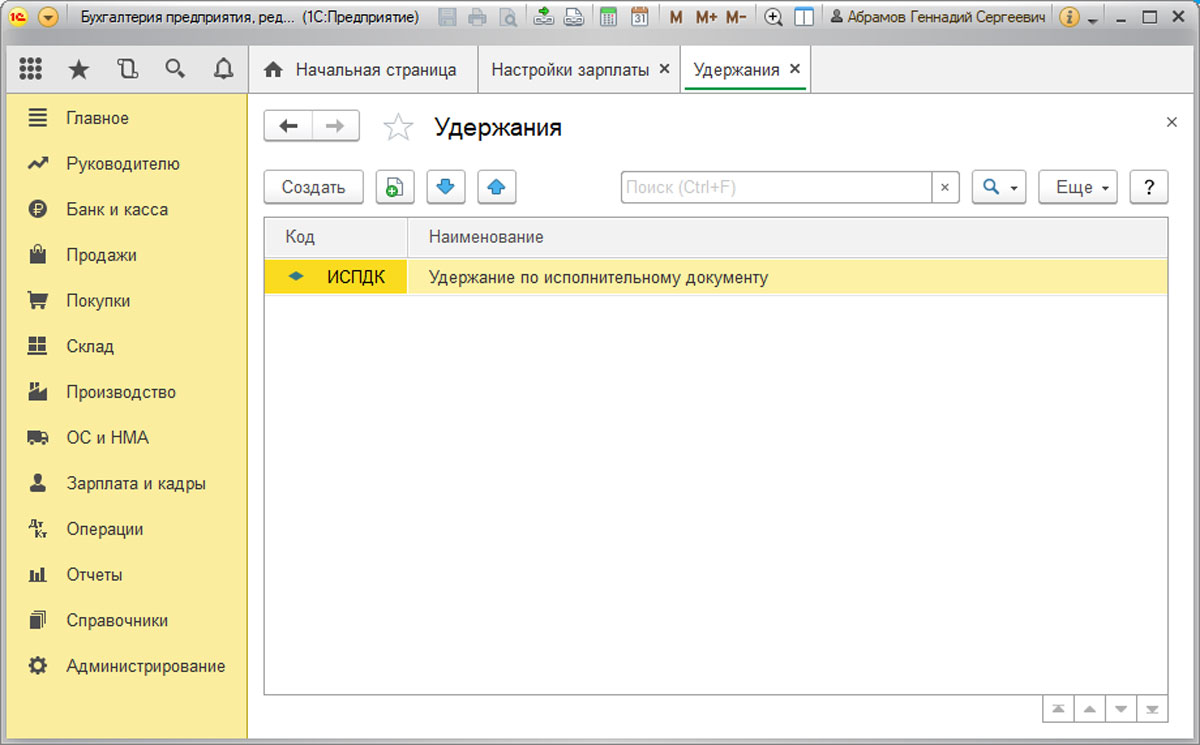Switch to Настройки зарплаты tab

coord(570,70)
